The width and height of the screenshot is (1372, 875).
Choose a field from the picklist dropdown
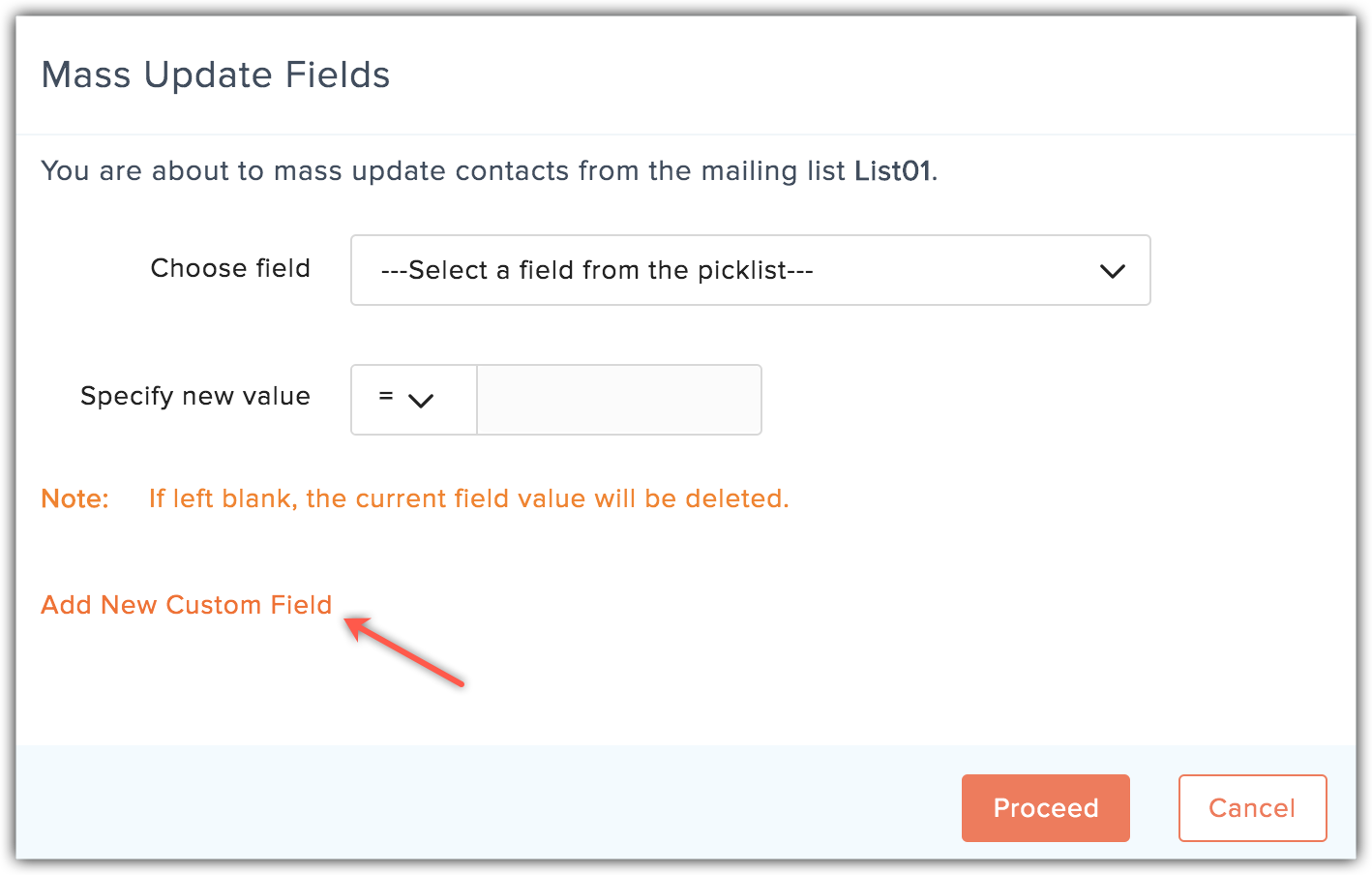pos(750,270)
